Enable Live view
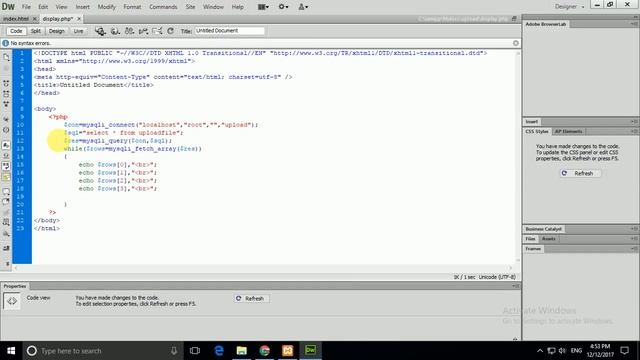This screenshot has width=640, height=360. [78, 31]
